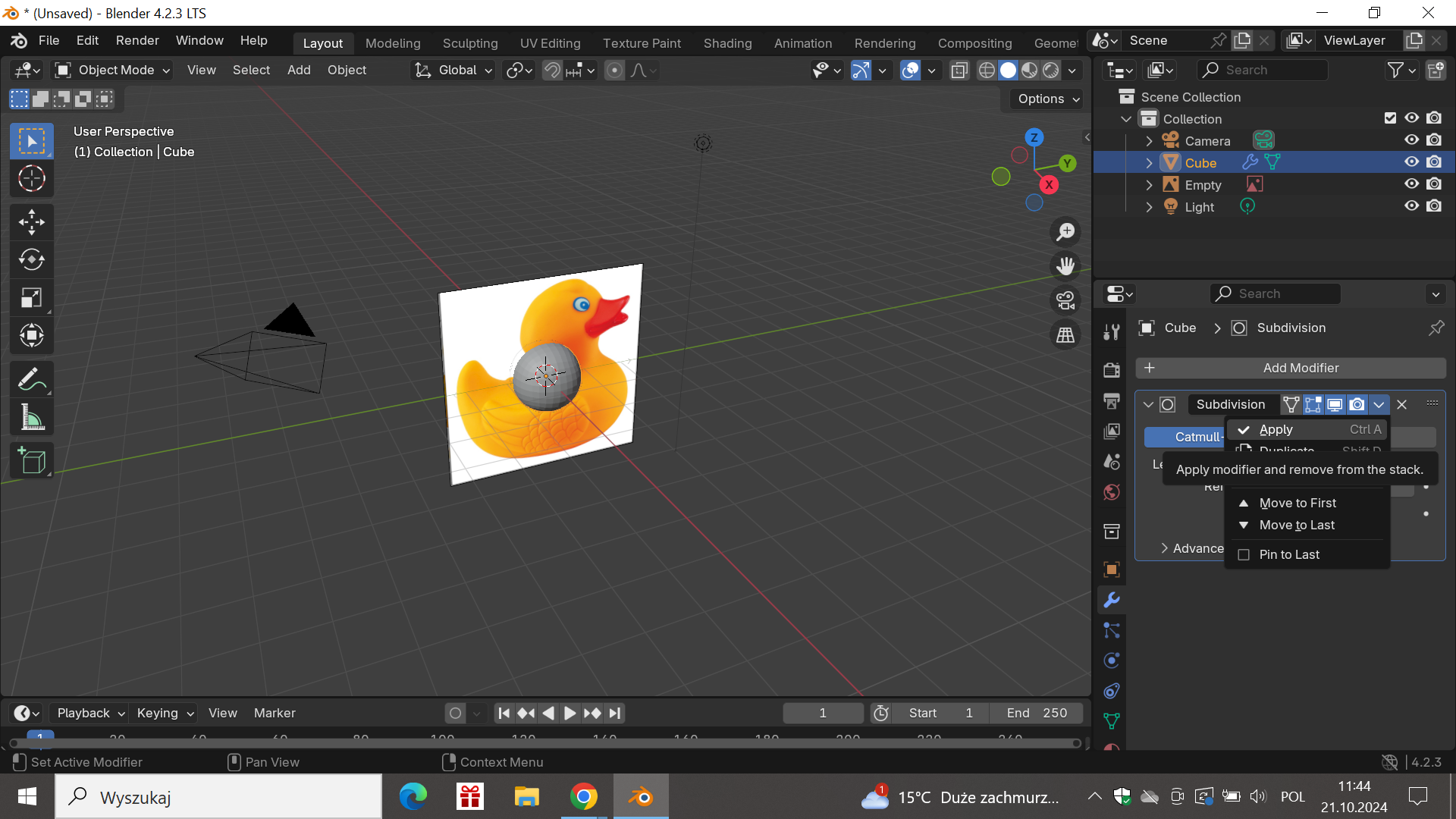Open the Options dropdown in viewport
Viewport: 1456px width, 819px height.
click(1048, 99)
